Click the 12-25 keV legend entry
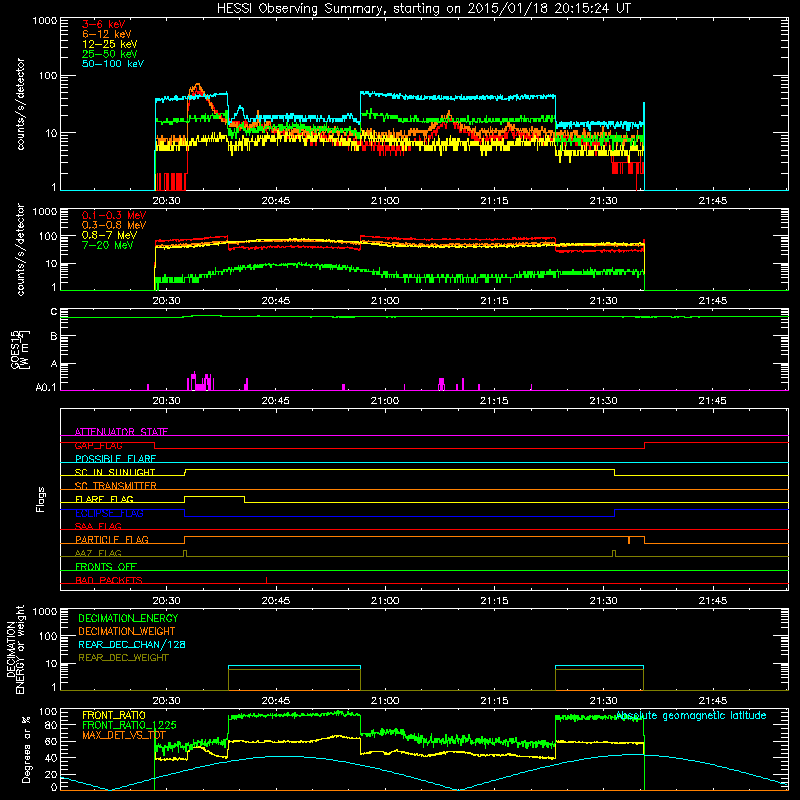Viewport: 800px width, 800px height. click(109, 44)
